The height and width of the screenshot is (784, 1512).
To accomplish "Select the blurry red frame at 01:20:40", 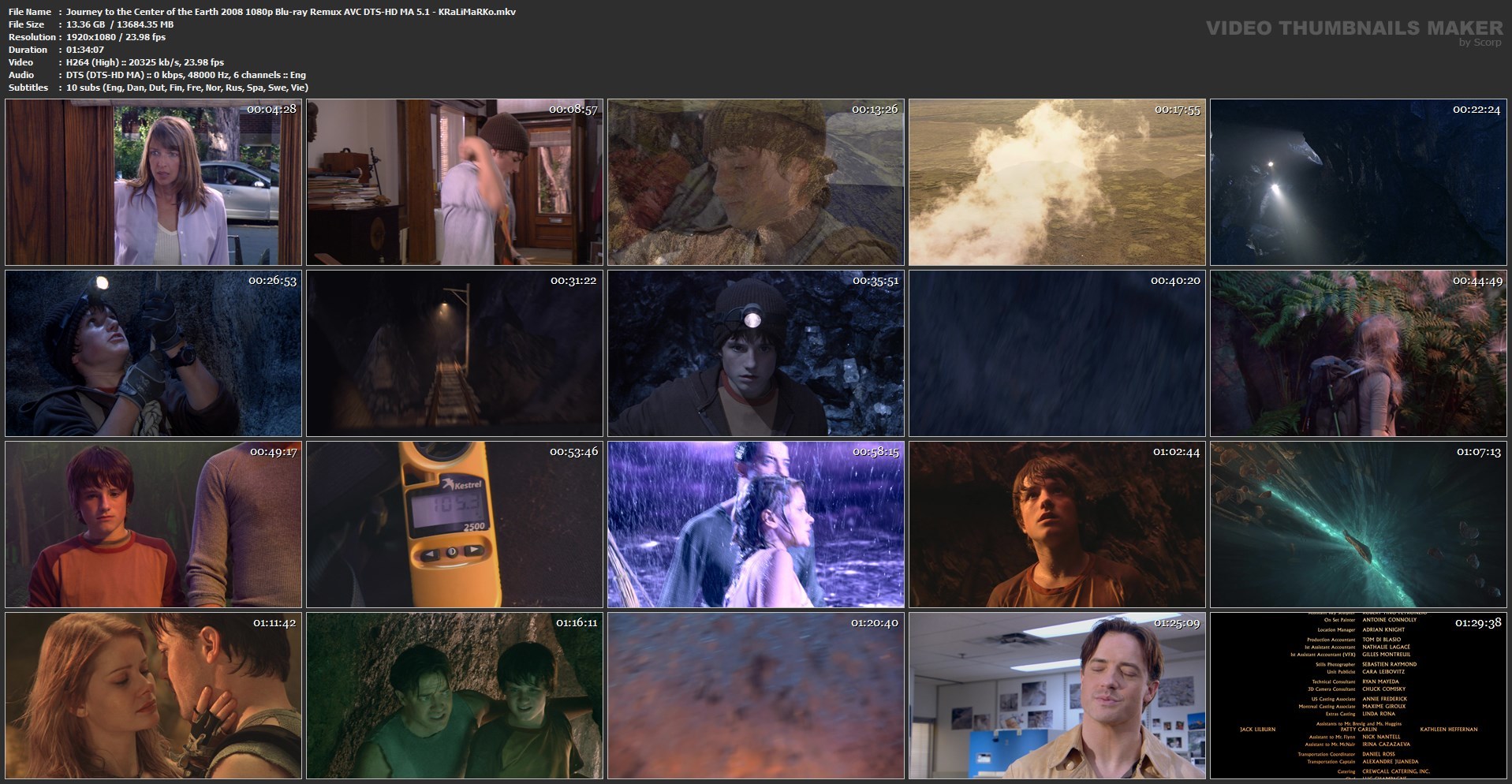I will [756, 696].
